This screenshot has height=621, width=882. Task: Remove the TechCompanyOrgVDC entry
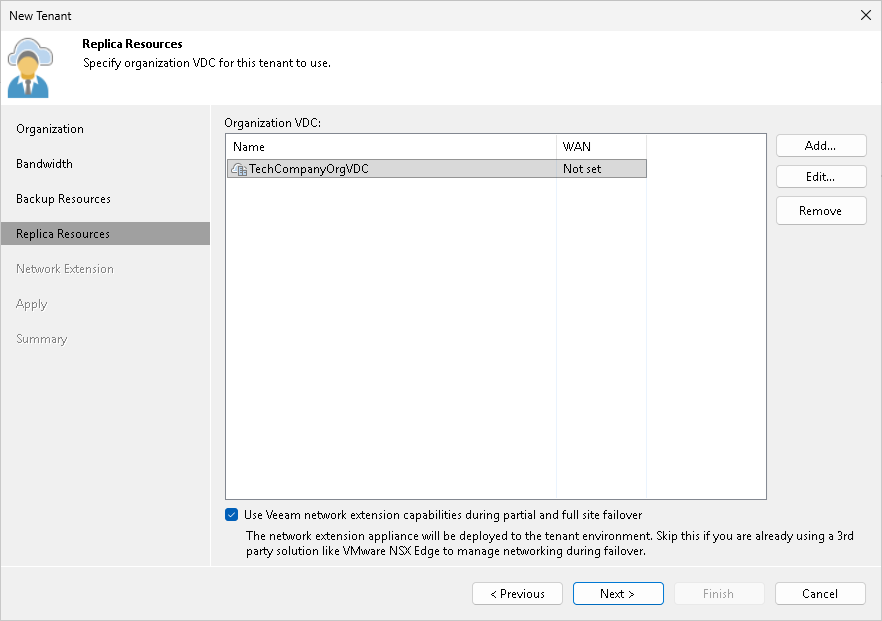coord(820,210)
